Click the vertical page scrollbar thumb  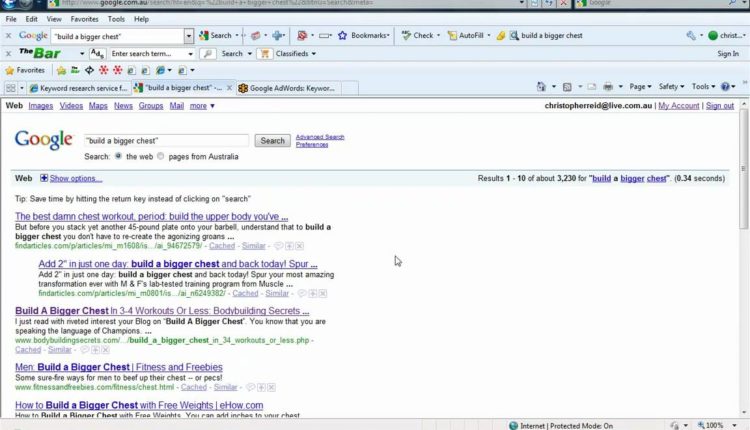[x=743, y=168]
